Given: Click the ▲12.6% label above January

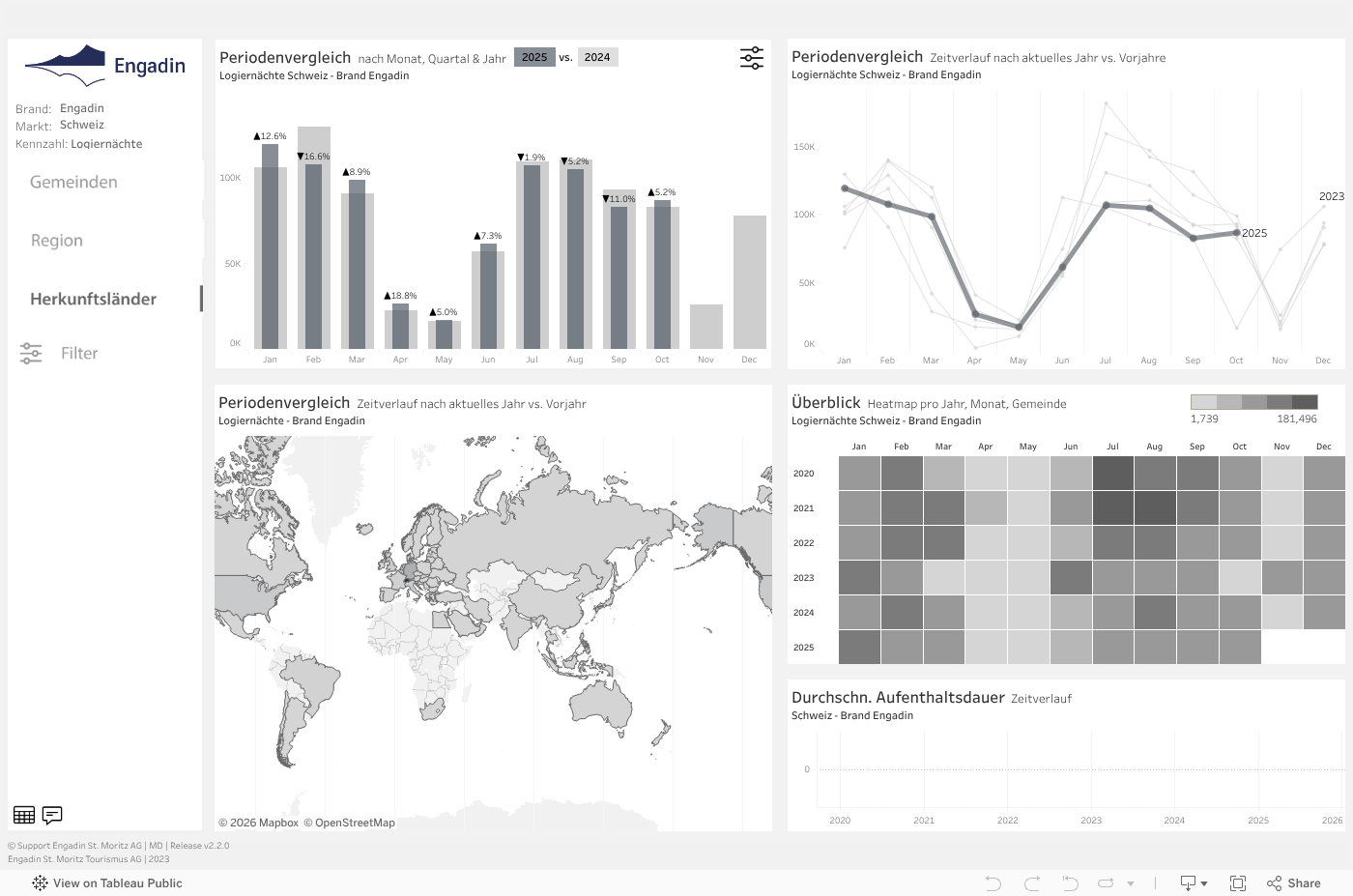Looking at the screenshot, I should click(270, 136).
